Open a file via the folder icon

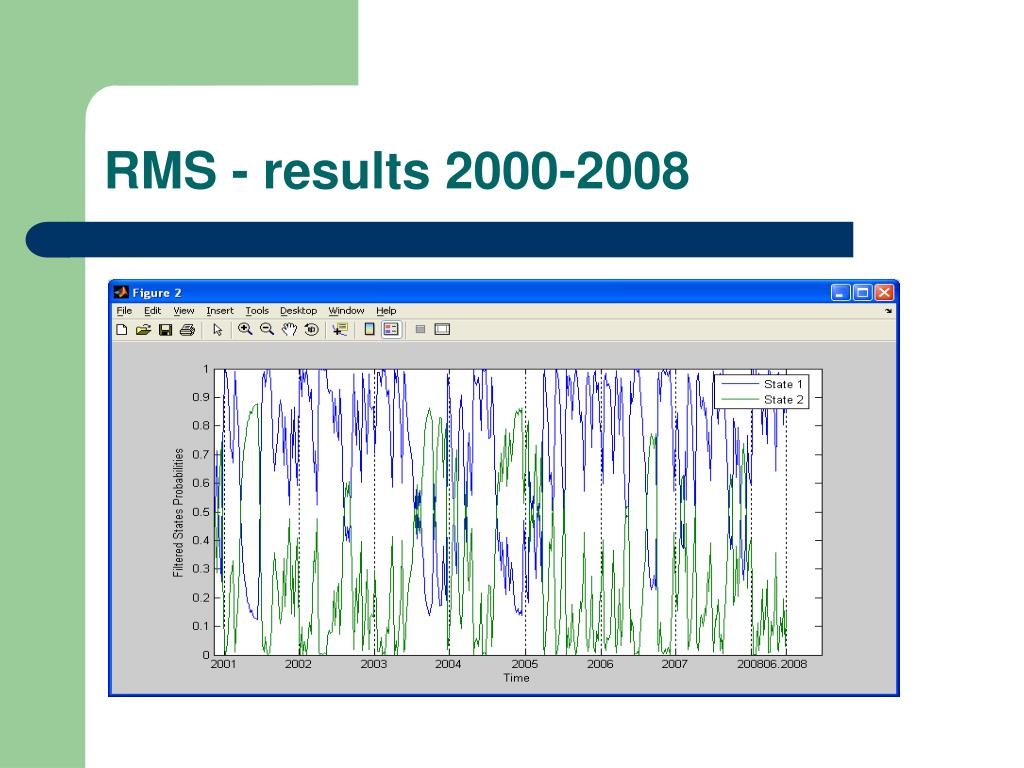click(x=143, y=330)
